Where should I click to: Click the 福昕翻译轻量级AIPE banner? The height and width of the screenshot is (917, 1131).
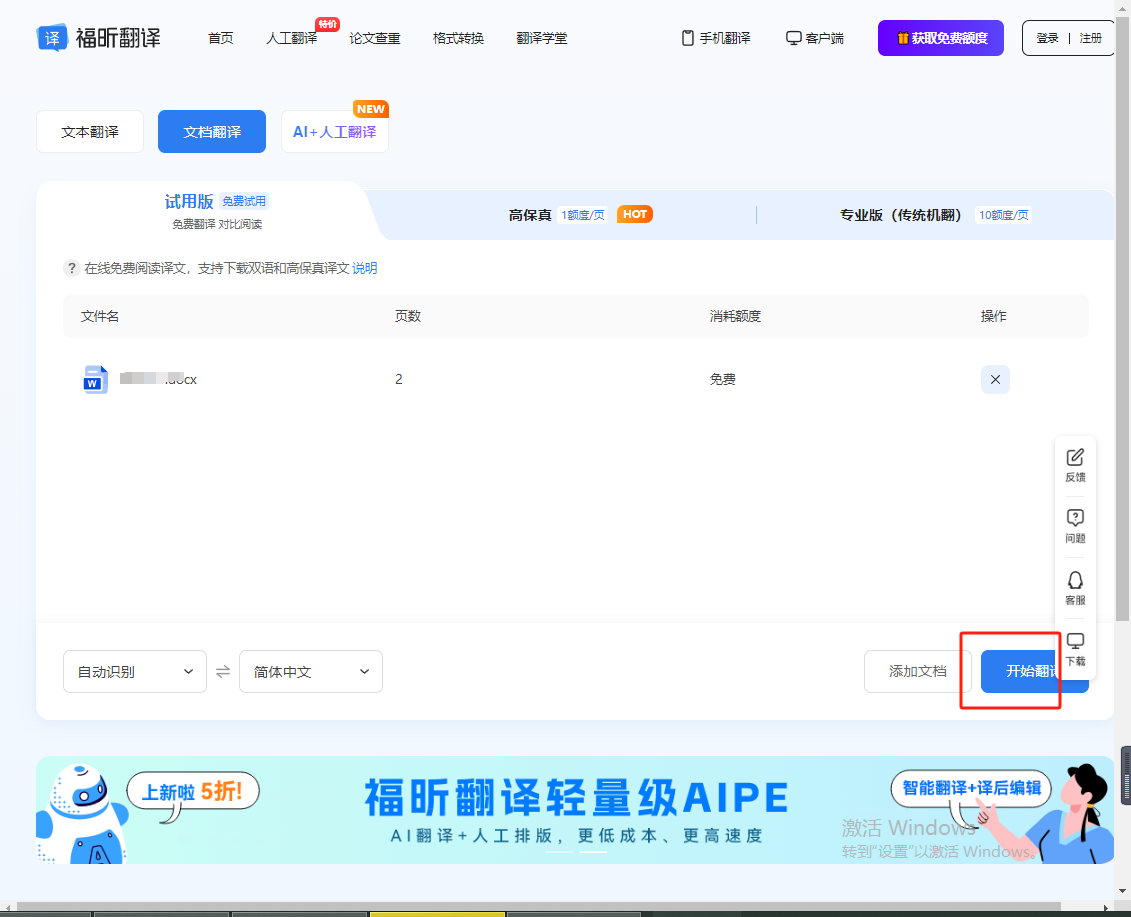(575, 809)
